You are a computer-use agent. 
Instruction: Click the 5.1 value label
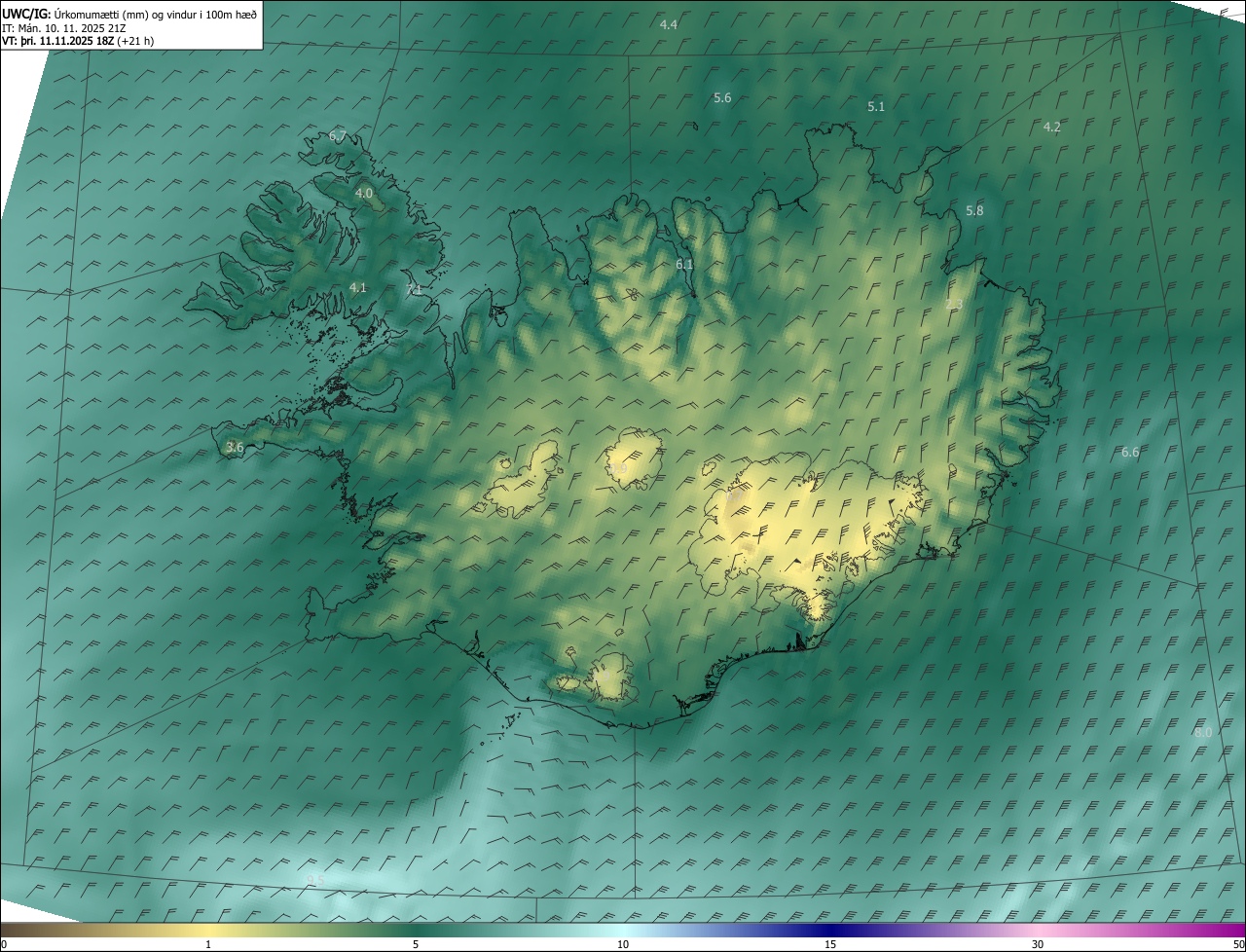pyautogui.click(x=876, y=107)
